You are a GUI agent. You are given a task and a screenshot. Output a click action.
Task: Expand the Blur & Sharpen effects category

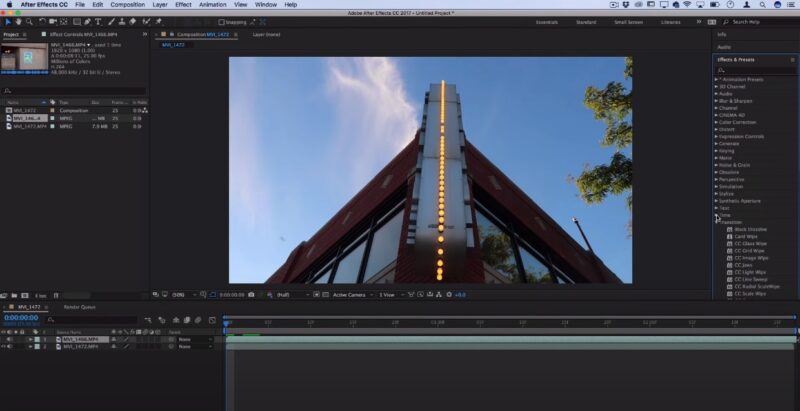(x=716, y=101)
